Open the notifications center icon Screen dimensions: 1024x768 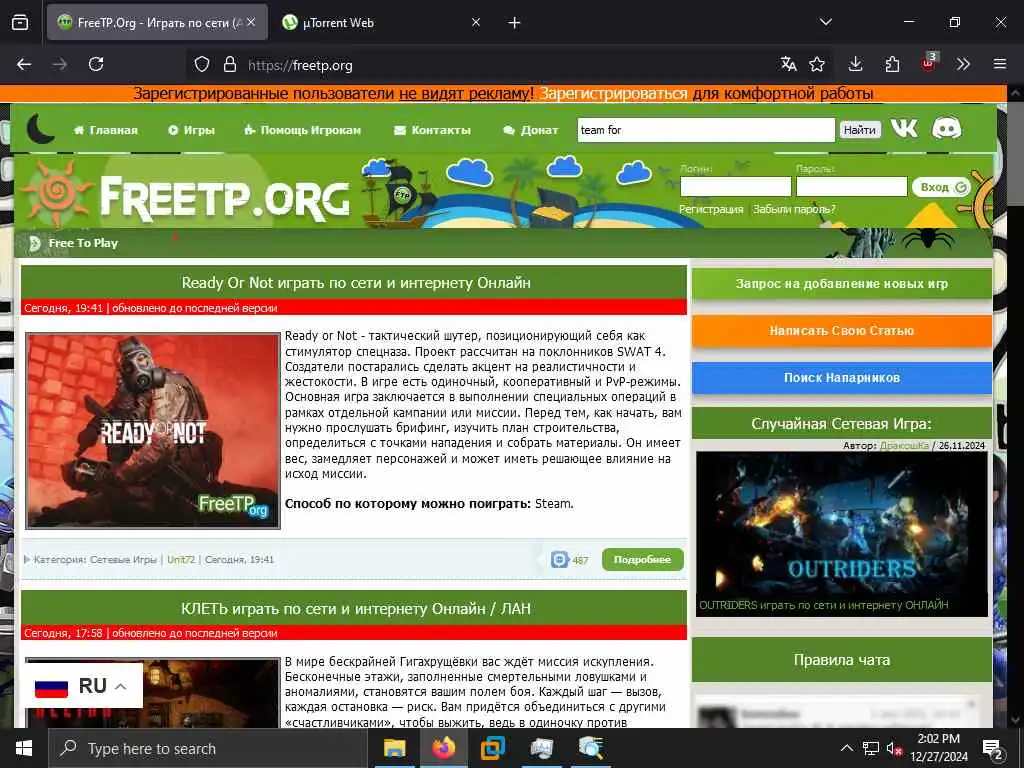pos(993,749)
